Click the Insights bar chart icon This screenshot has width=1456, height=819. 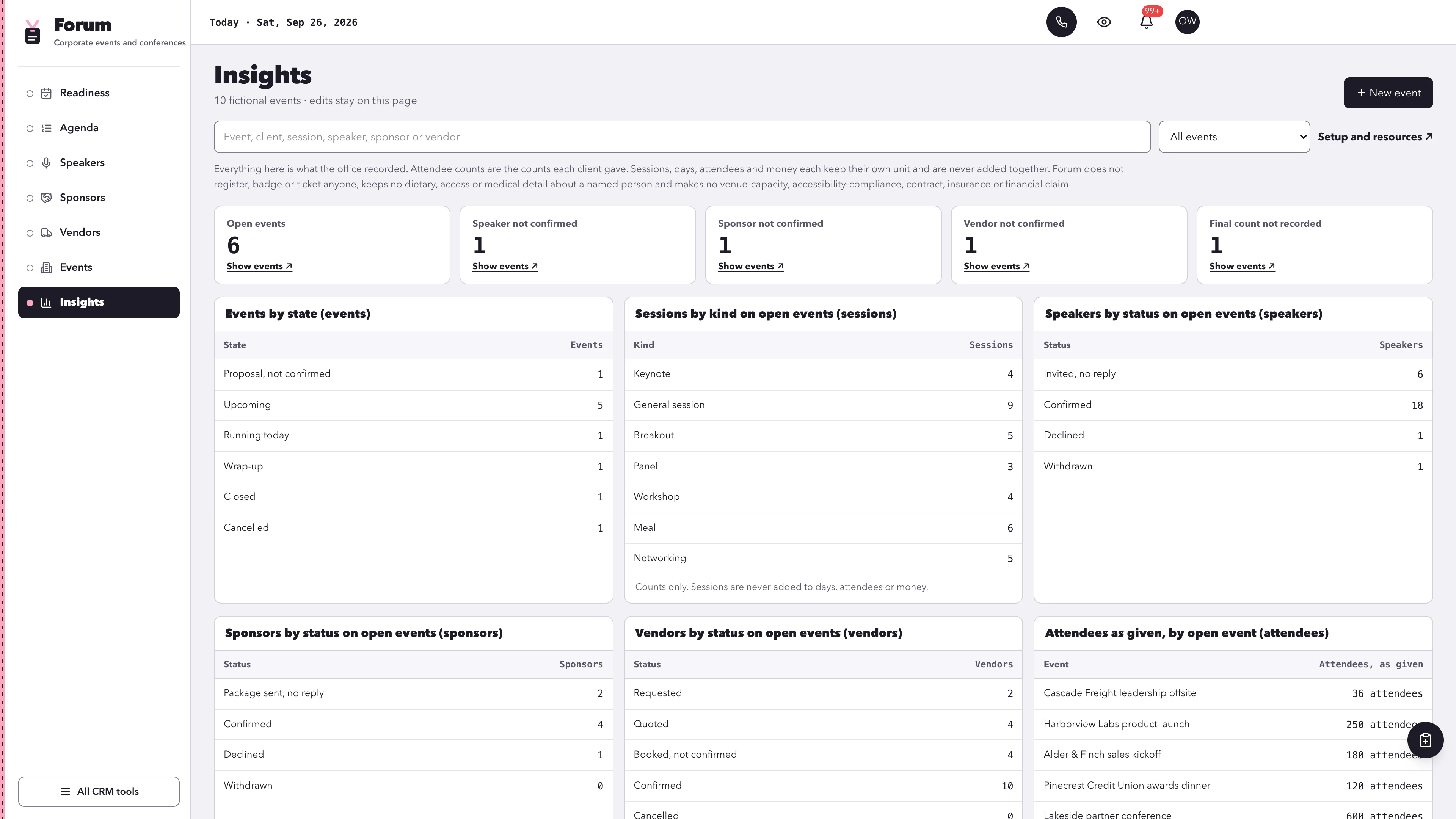pos(46,303)
